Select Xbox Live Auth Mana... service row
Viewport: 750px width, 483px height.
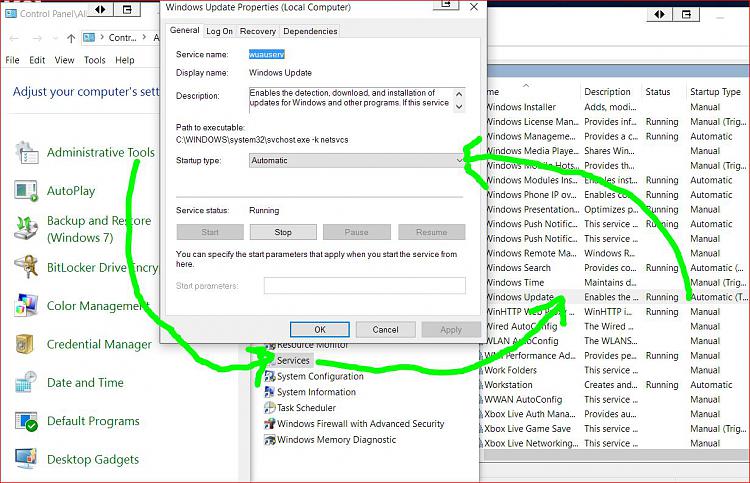click(615, 414)
